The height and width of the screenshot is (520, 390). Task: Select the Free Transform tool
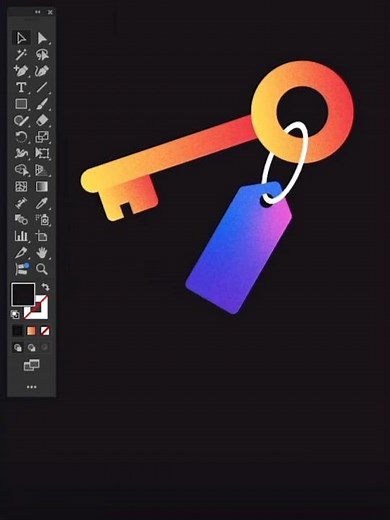[42, 153]
